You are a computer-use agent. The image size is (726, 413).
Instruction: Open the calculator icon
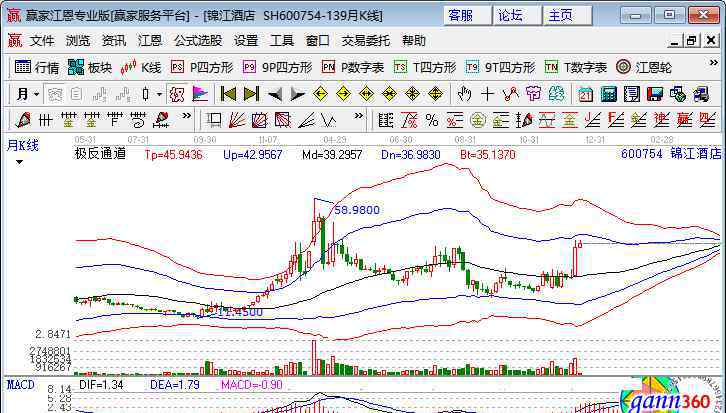tap(609, 94)
